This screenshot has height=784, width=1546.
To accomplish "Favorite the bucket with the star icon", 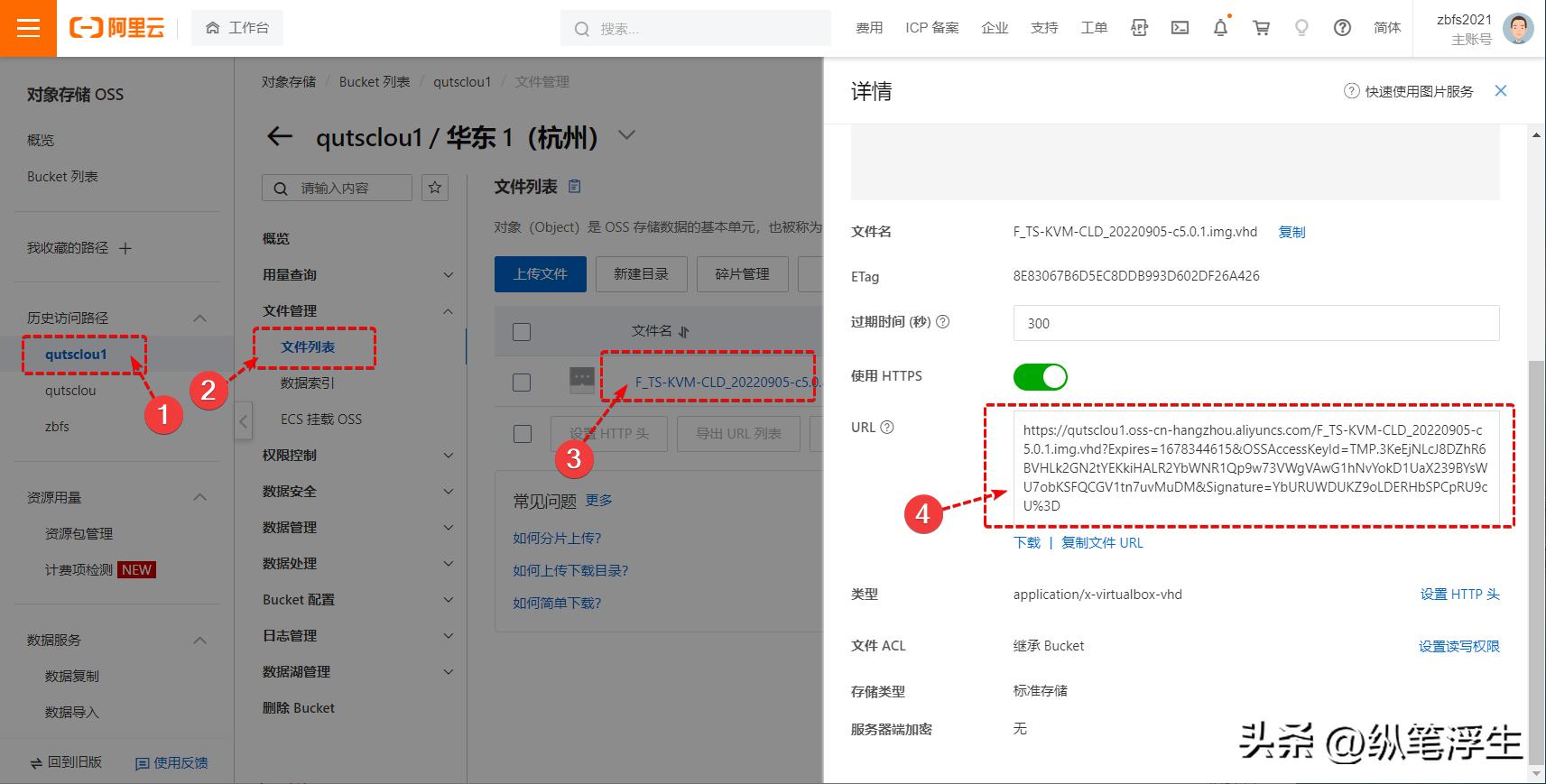I will [435, 188].
